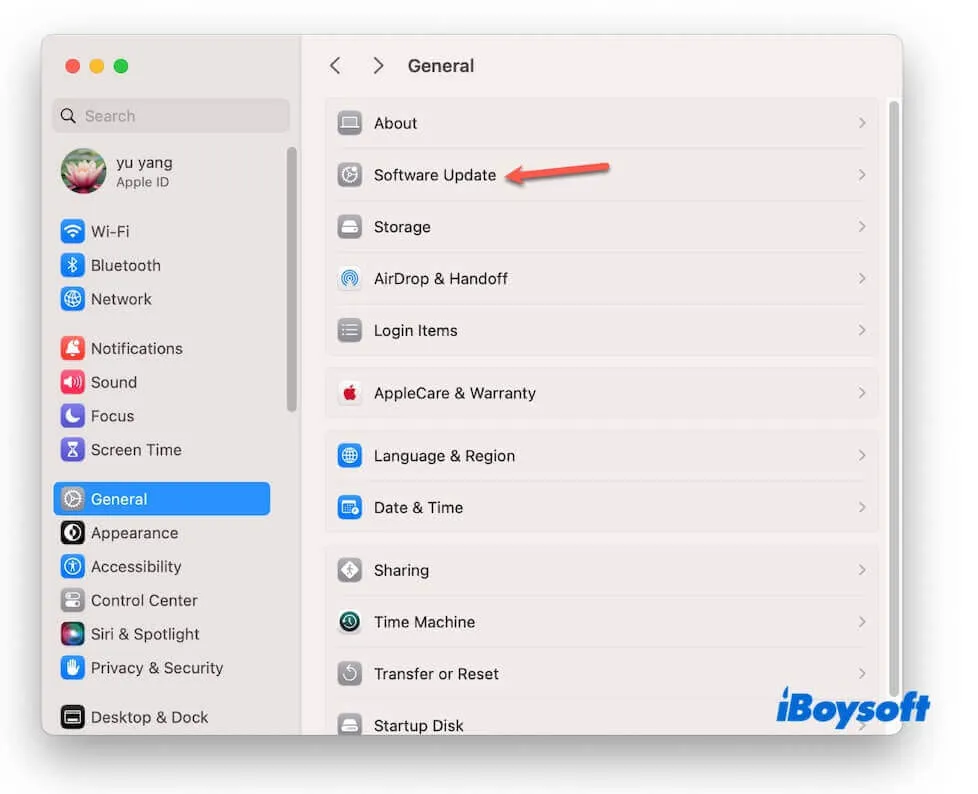Click the Sound speaker icon
978x794 pixels.
pos(72,382)
